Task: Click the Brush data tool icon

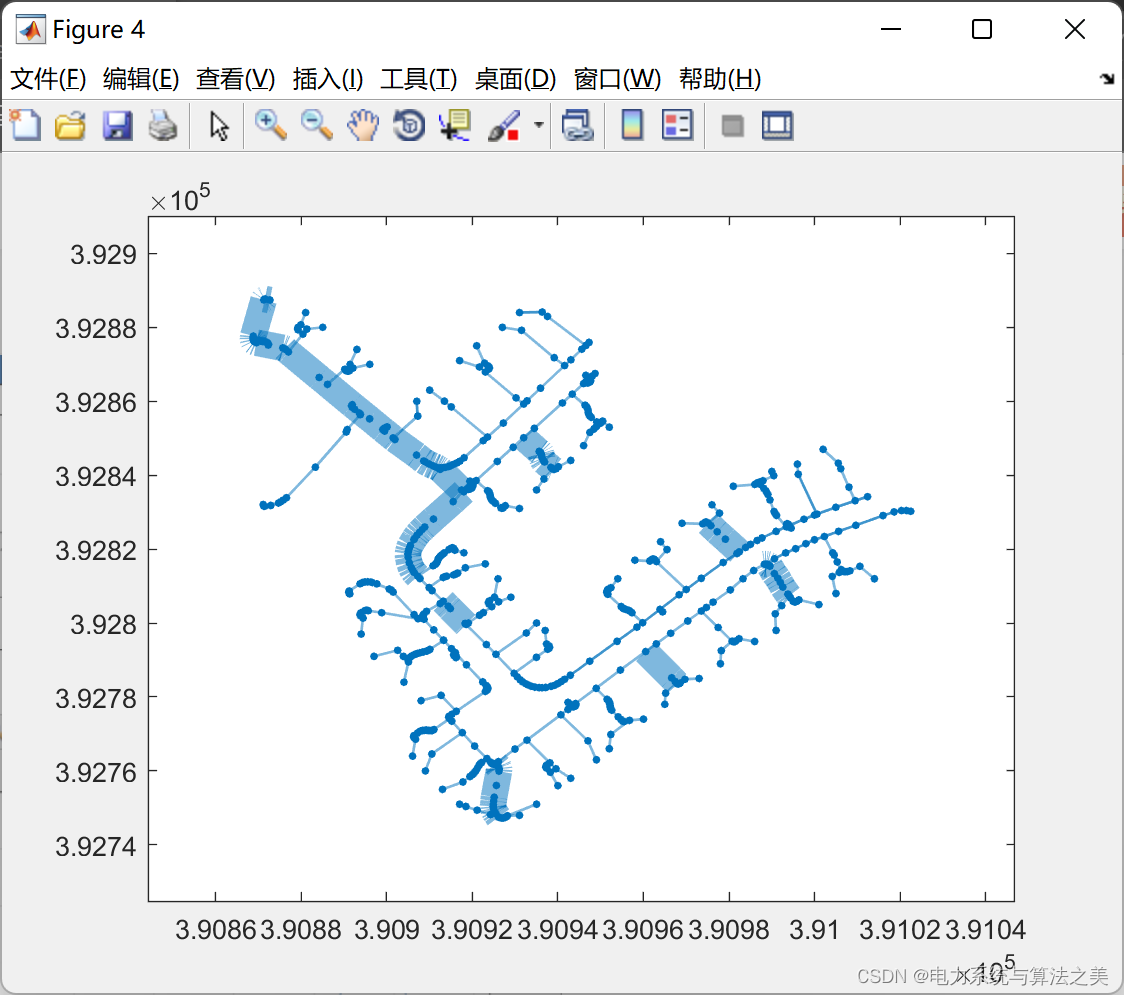Action: coord(503,126)
